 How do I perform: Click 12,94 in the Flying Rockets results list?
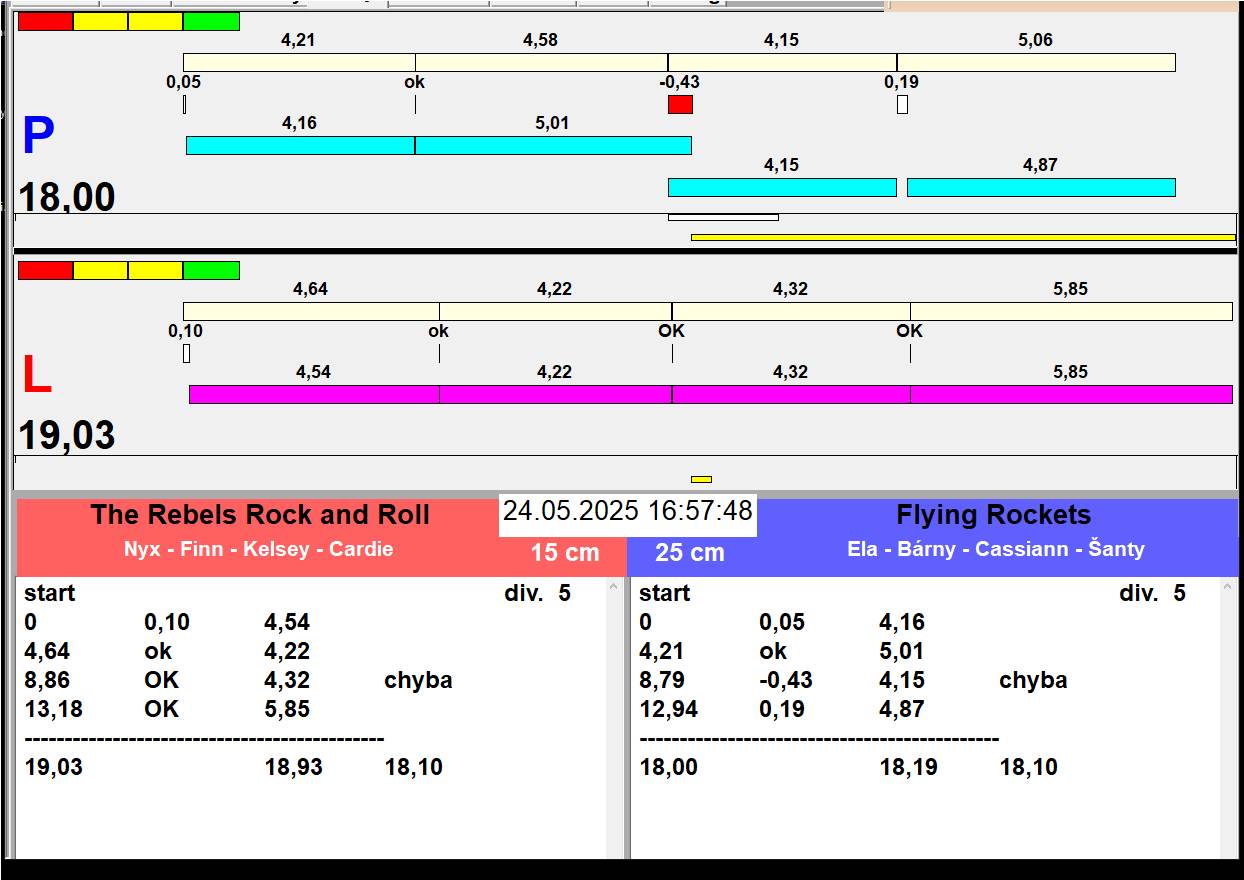[x=669, y=709]
